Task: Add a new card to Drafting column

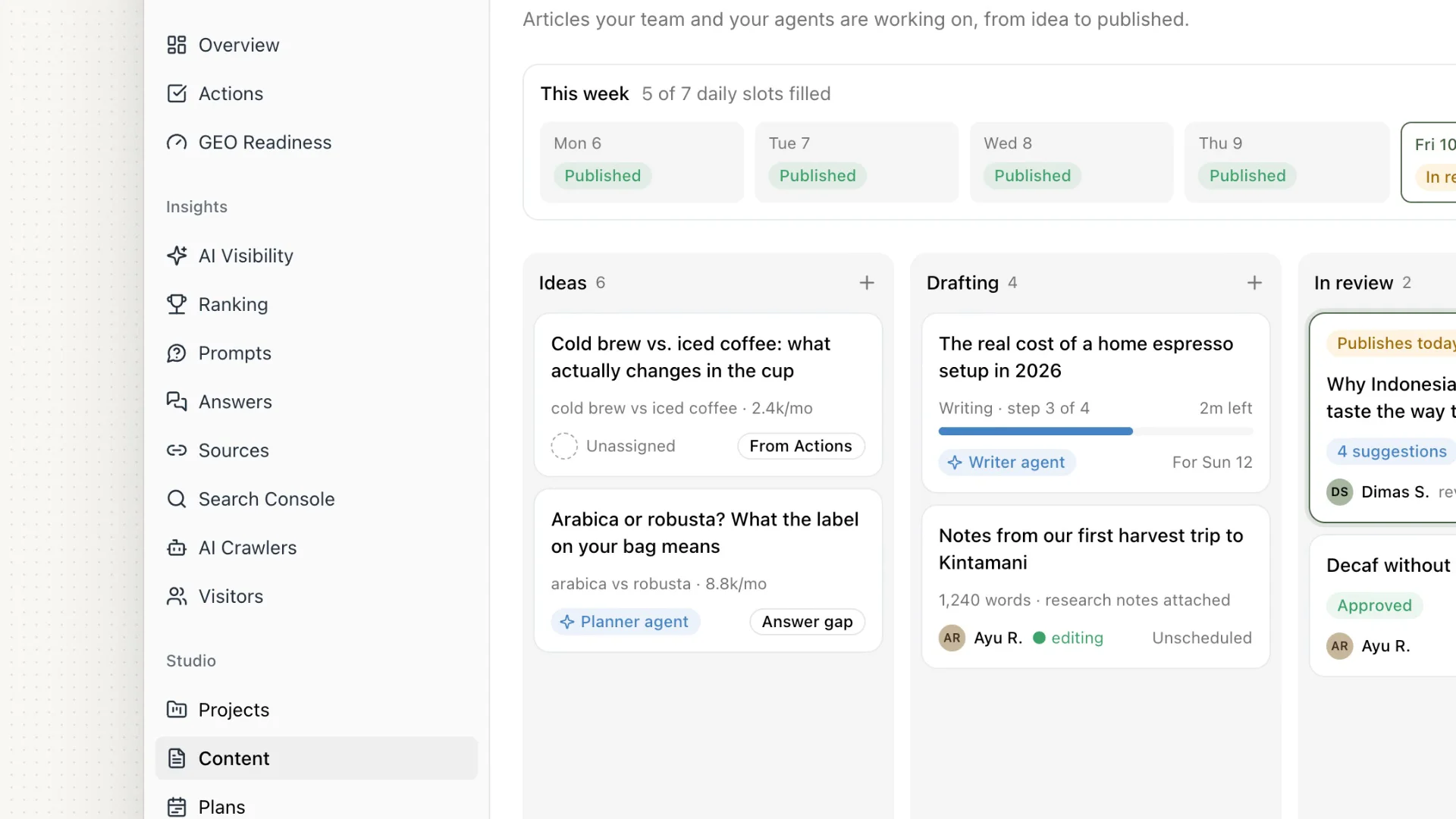Action: pos(1254,283)
